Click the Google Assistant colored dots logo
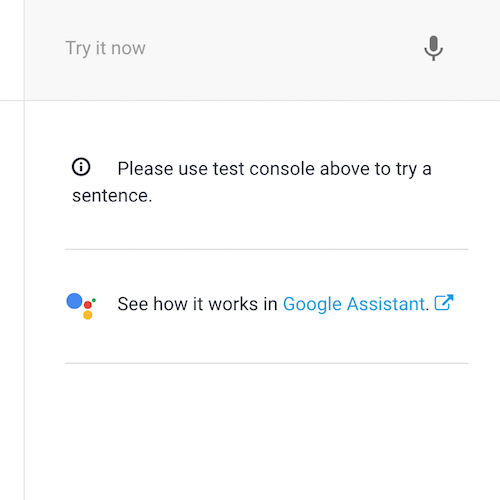500x500 pixels. coord(81,306)
